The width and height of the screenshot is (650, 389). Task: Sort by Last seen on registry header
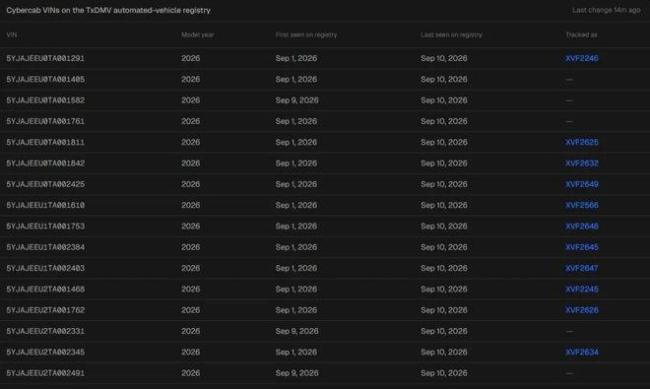(x=451, y=35)
